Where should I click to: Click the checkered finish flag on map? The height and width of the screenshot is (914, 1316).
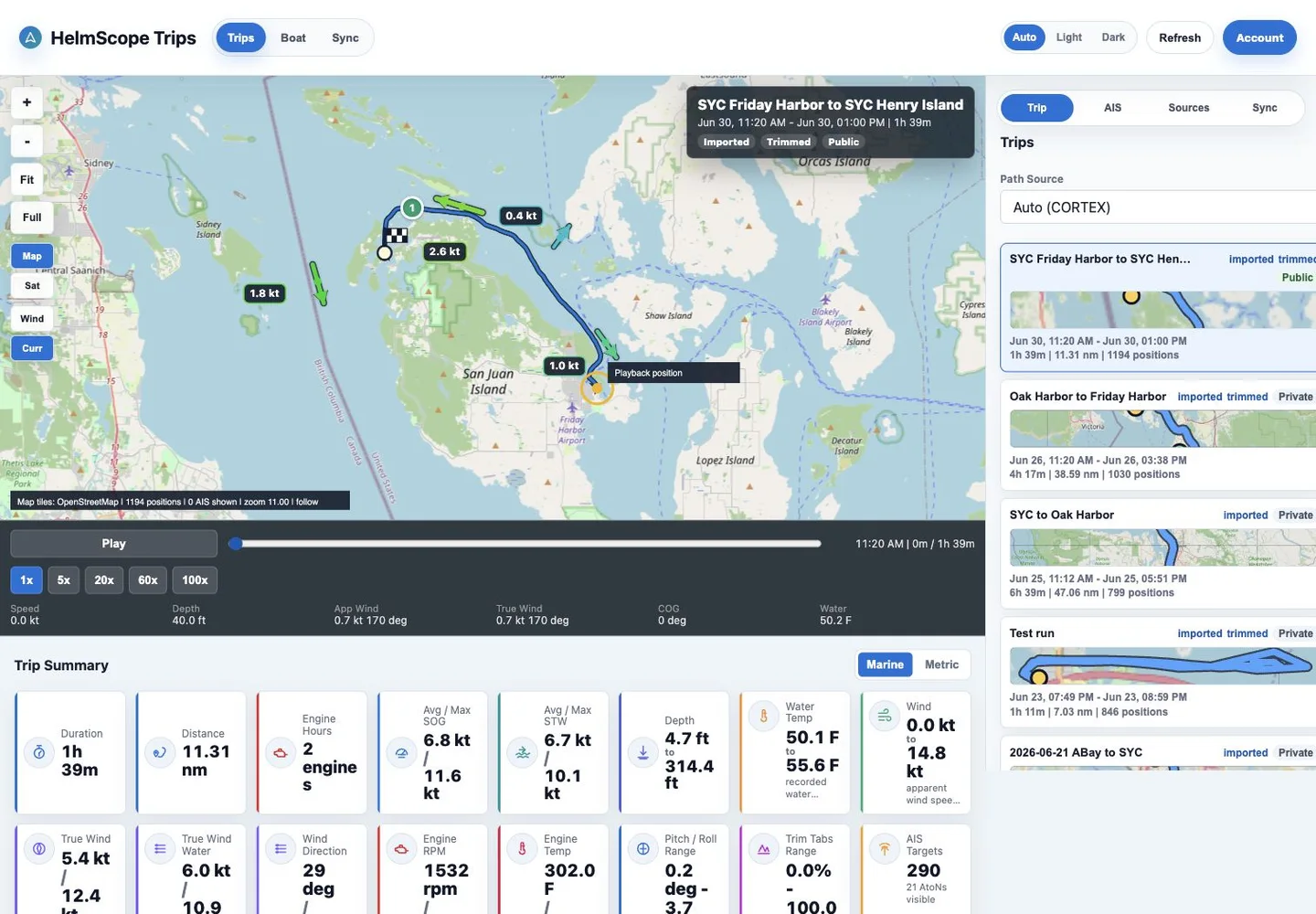396,237
